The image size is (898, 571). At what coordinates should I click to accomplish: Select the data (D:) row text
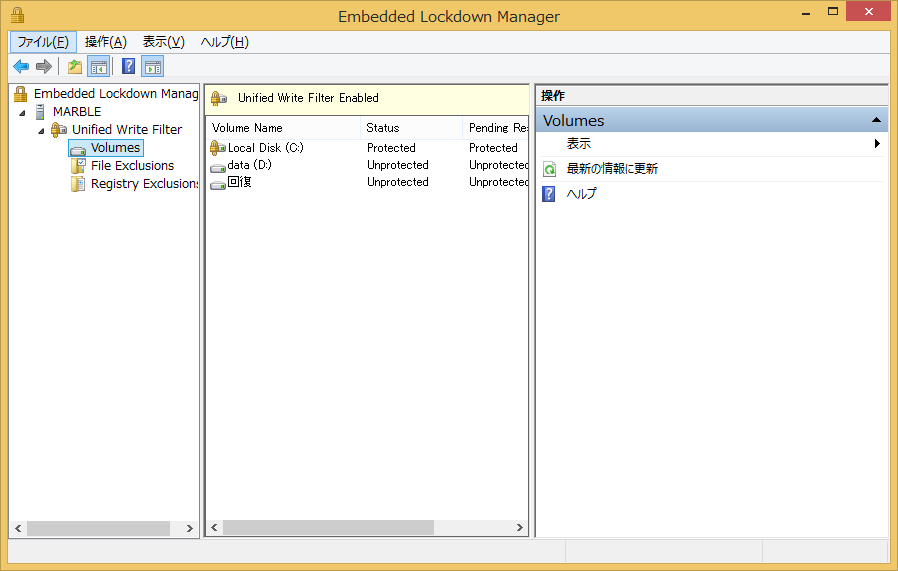[x=249, y=165]
